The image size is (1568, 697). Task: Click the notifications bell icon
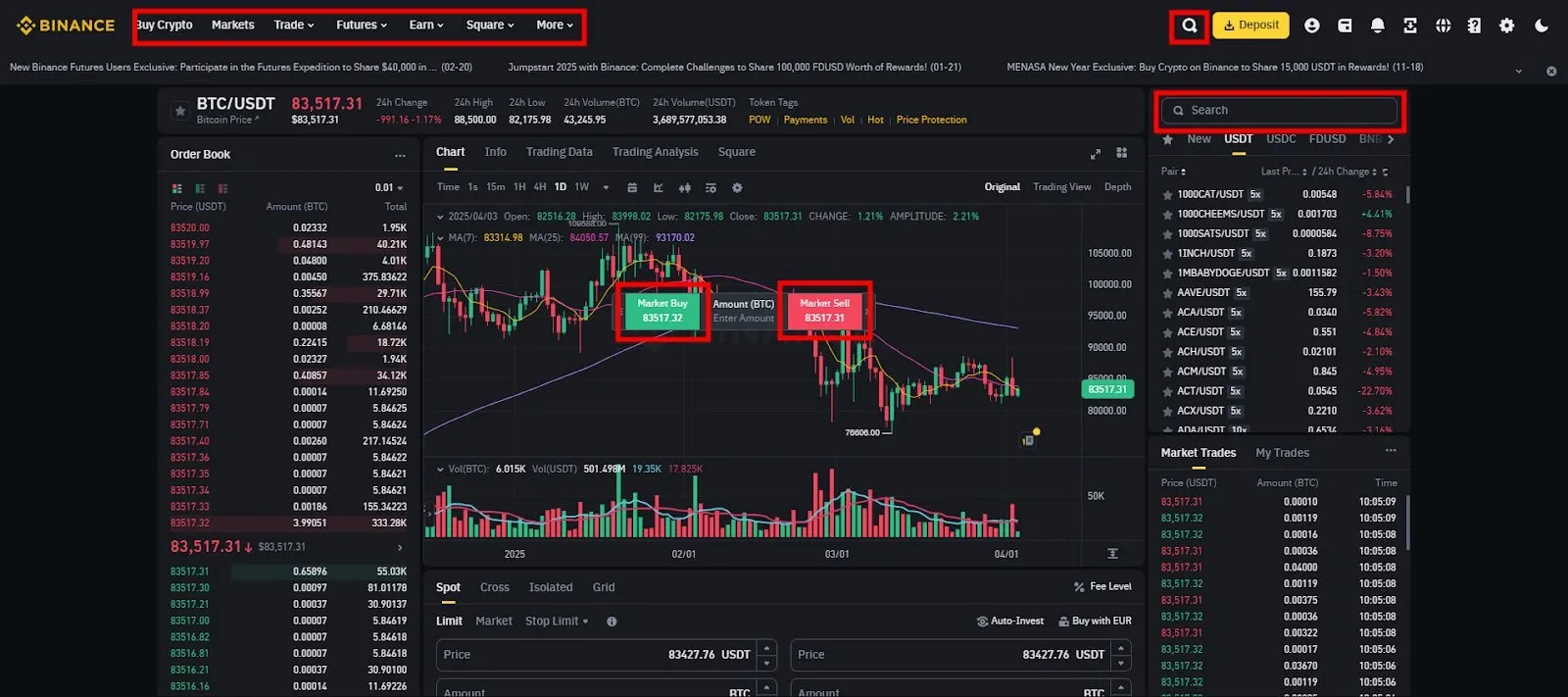[1377, 25]
